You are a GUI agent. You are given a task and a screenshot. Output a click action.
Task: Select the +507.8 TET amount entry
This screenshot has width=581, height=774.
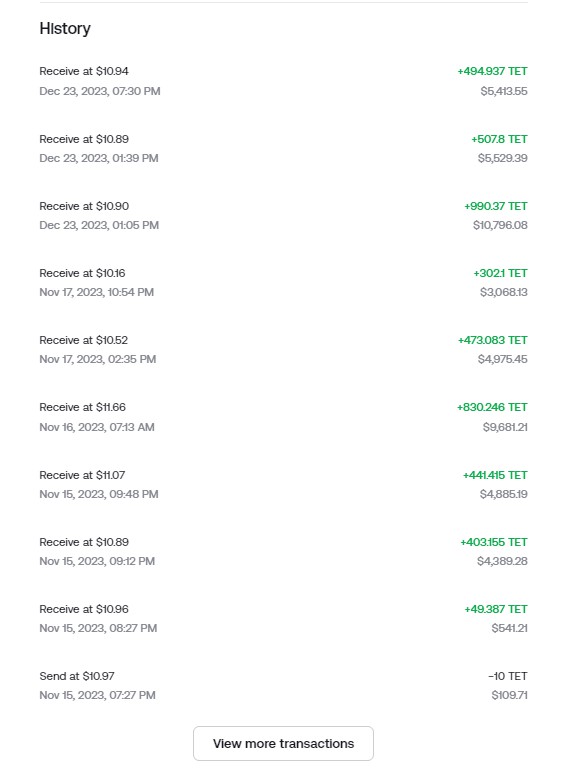pyautogui.click(x=499, y=139)
